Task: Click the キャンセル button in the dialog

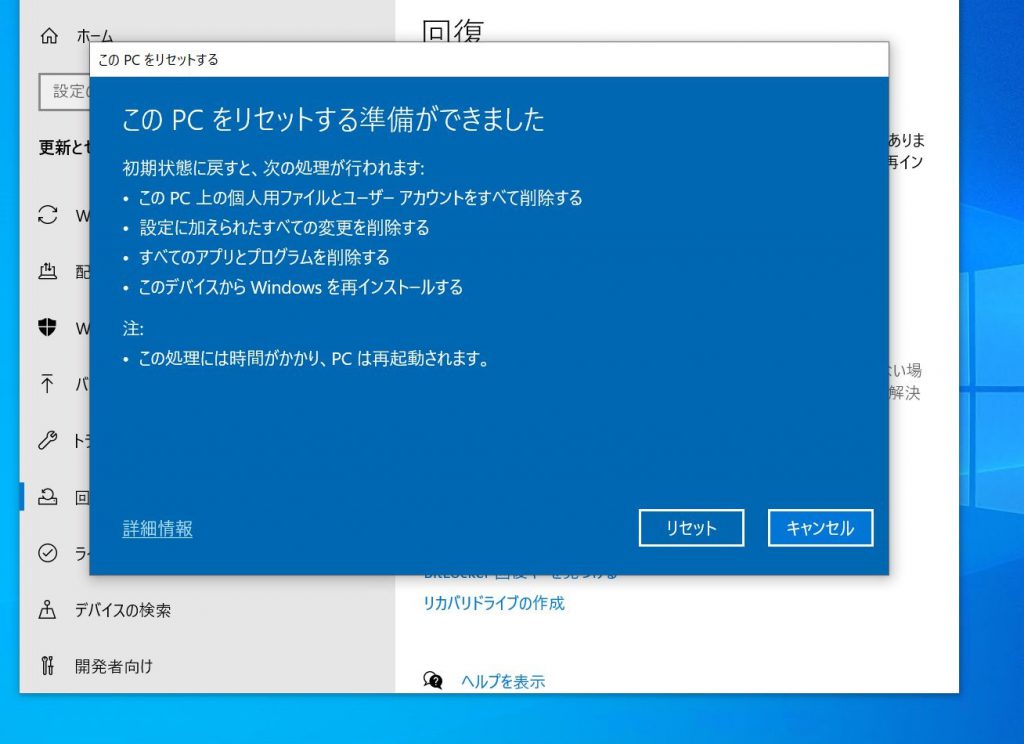Action: pos(820,528)
